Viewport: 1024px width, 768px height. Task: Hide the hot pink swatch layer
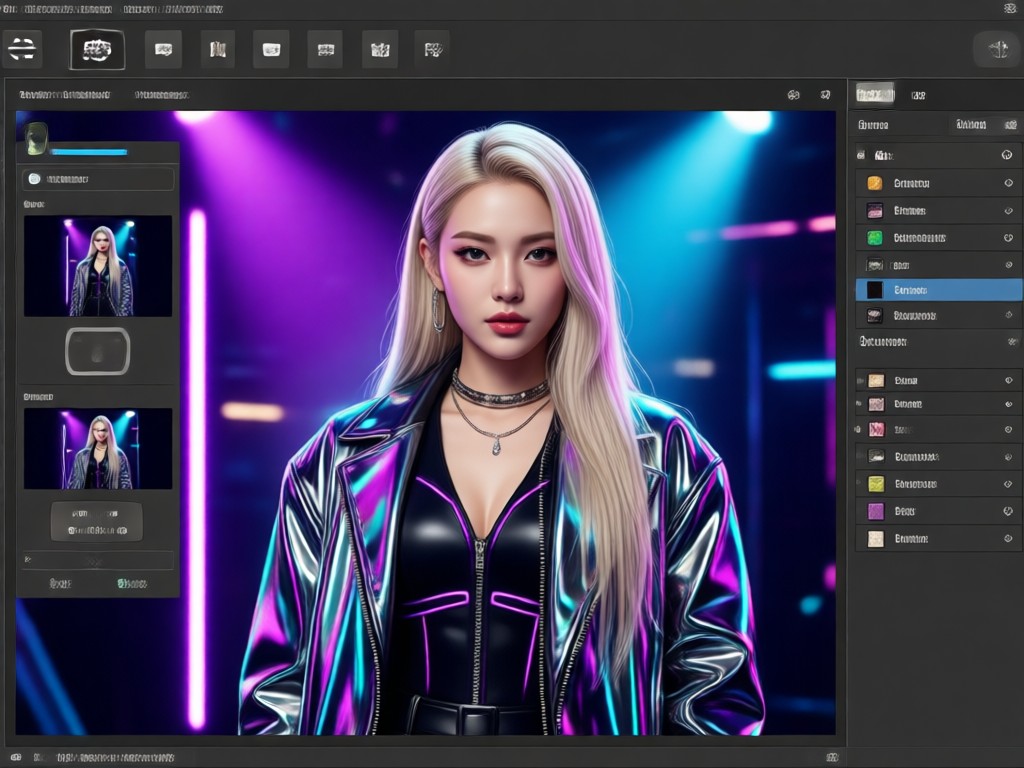[x=1009, y=430]
